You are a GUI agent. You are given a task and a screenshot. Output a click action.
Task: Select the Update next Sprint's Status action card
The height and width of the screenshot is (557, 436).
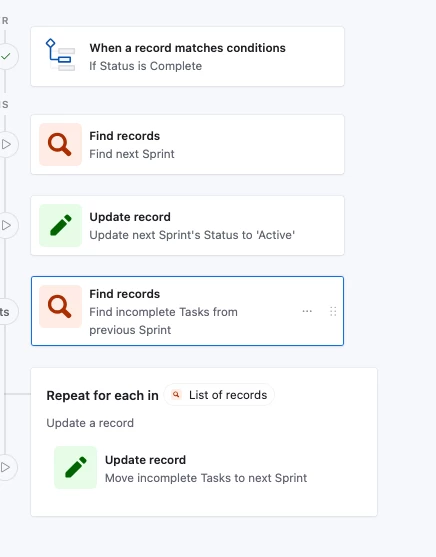(x=187, y=226)
